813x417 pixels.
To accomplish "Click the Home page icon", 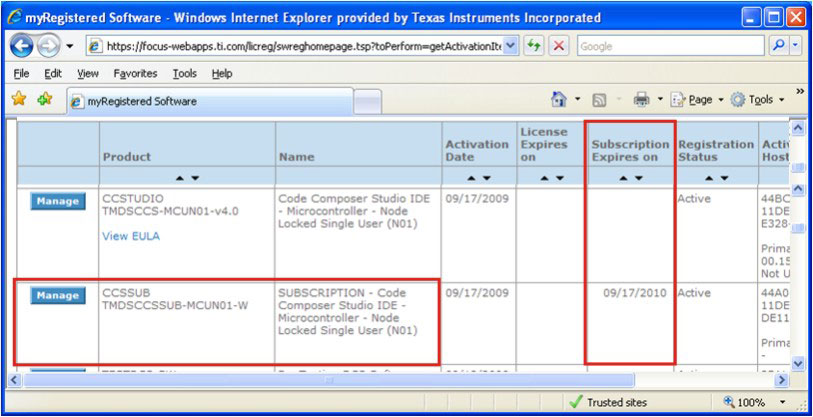I will [x=560, y=100].
